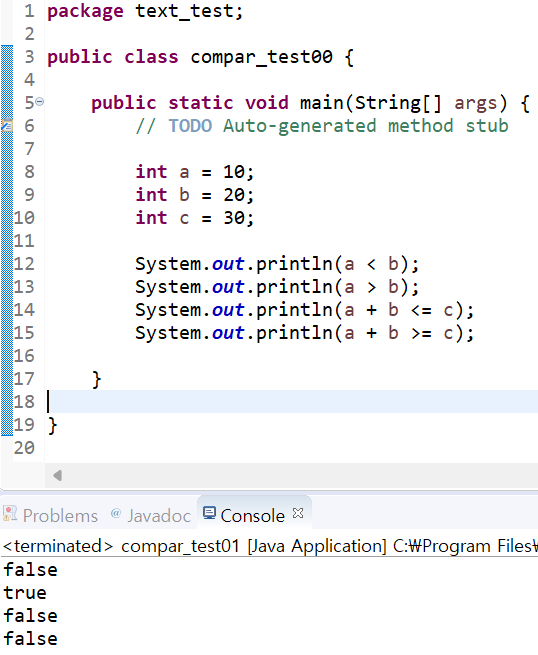Click the horizontal scrollbar left arrow
Screen dimensions: 538x655
coord(58,475)
